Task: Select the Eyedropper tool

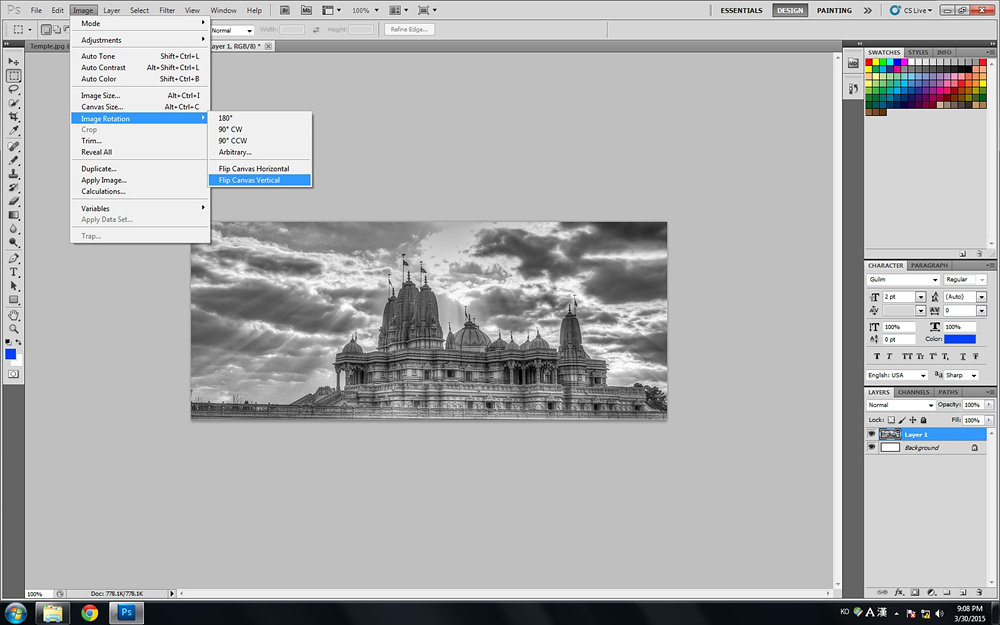Action: pos(14,131)
